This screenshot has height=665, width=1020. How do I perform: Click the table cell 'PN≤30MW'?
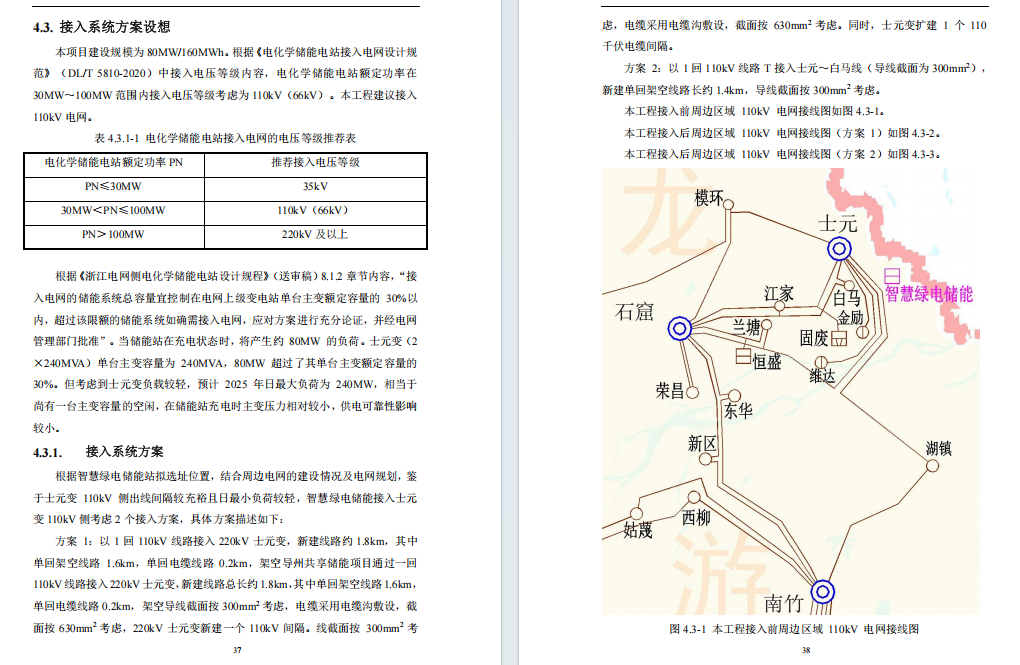pos(113,186)
